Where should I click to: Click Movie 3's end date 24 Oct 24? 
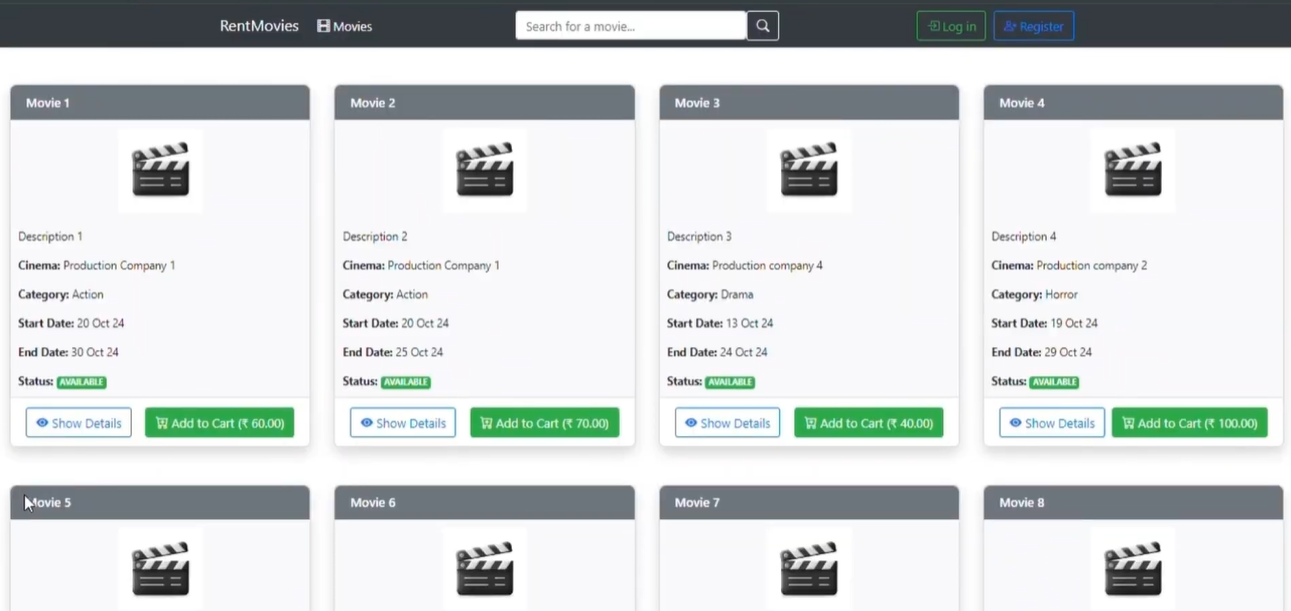pos(744,353)
